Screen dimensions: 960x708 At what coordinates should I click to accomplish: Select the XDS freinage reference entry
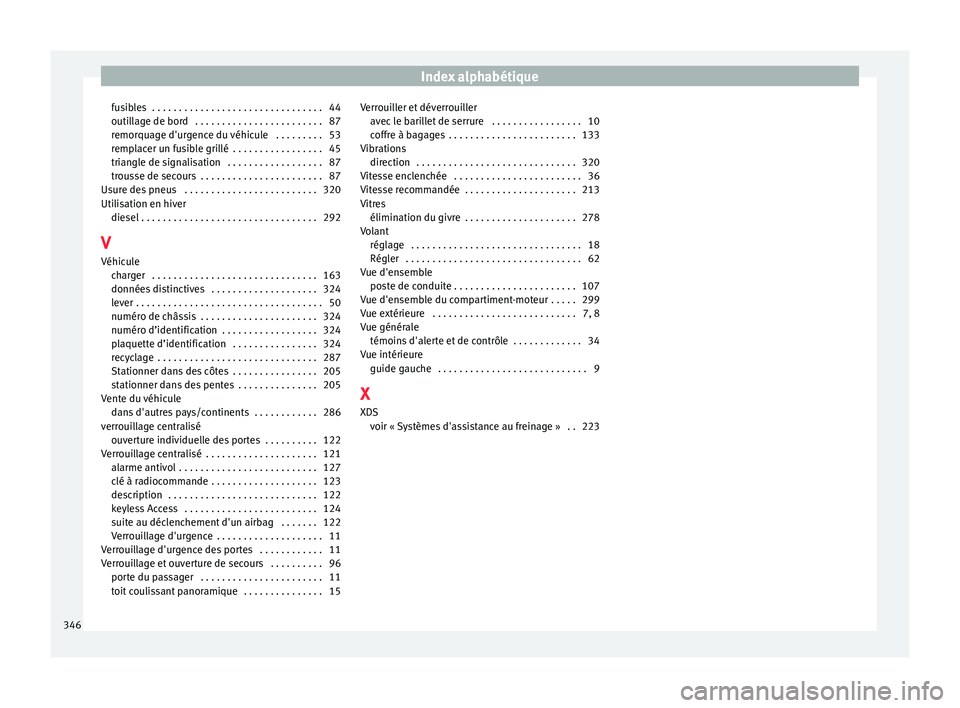(485, 426)
